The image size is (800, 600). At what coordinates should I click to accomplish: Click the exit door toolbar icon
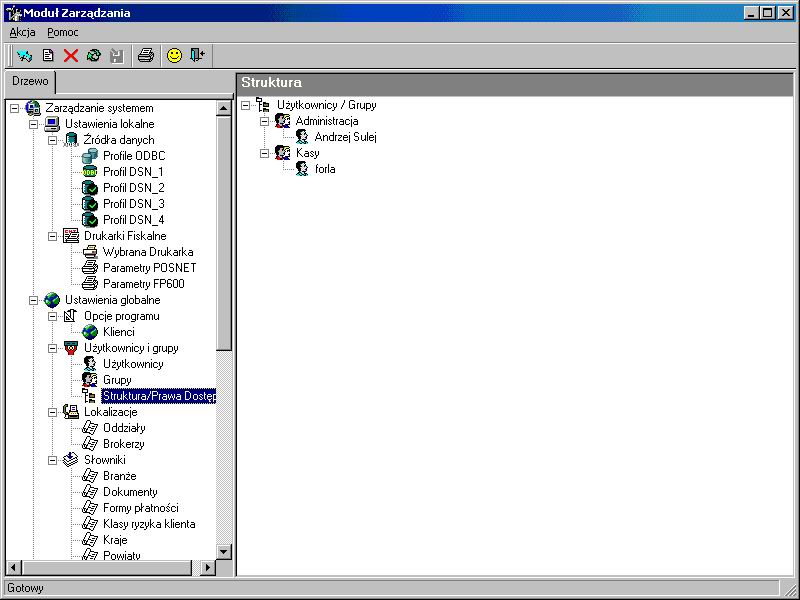(197, 55)
